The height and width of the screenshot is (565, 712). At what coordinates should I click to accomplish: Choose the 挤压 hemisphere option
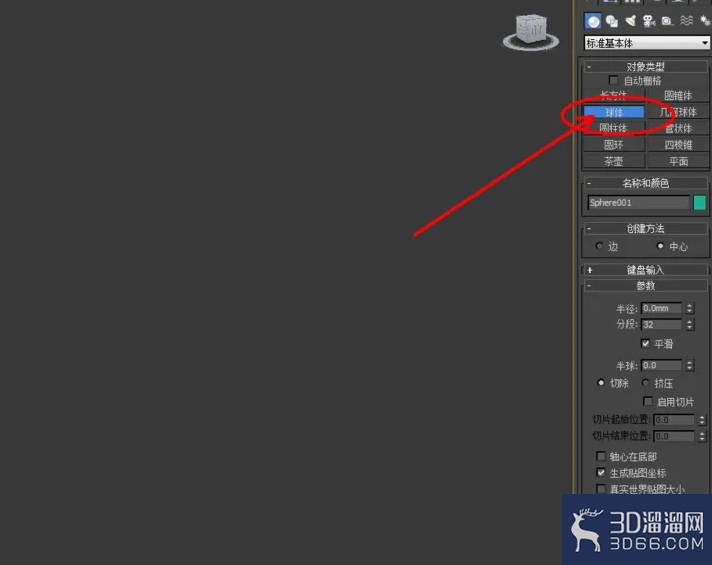tap(645, 382)
